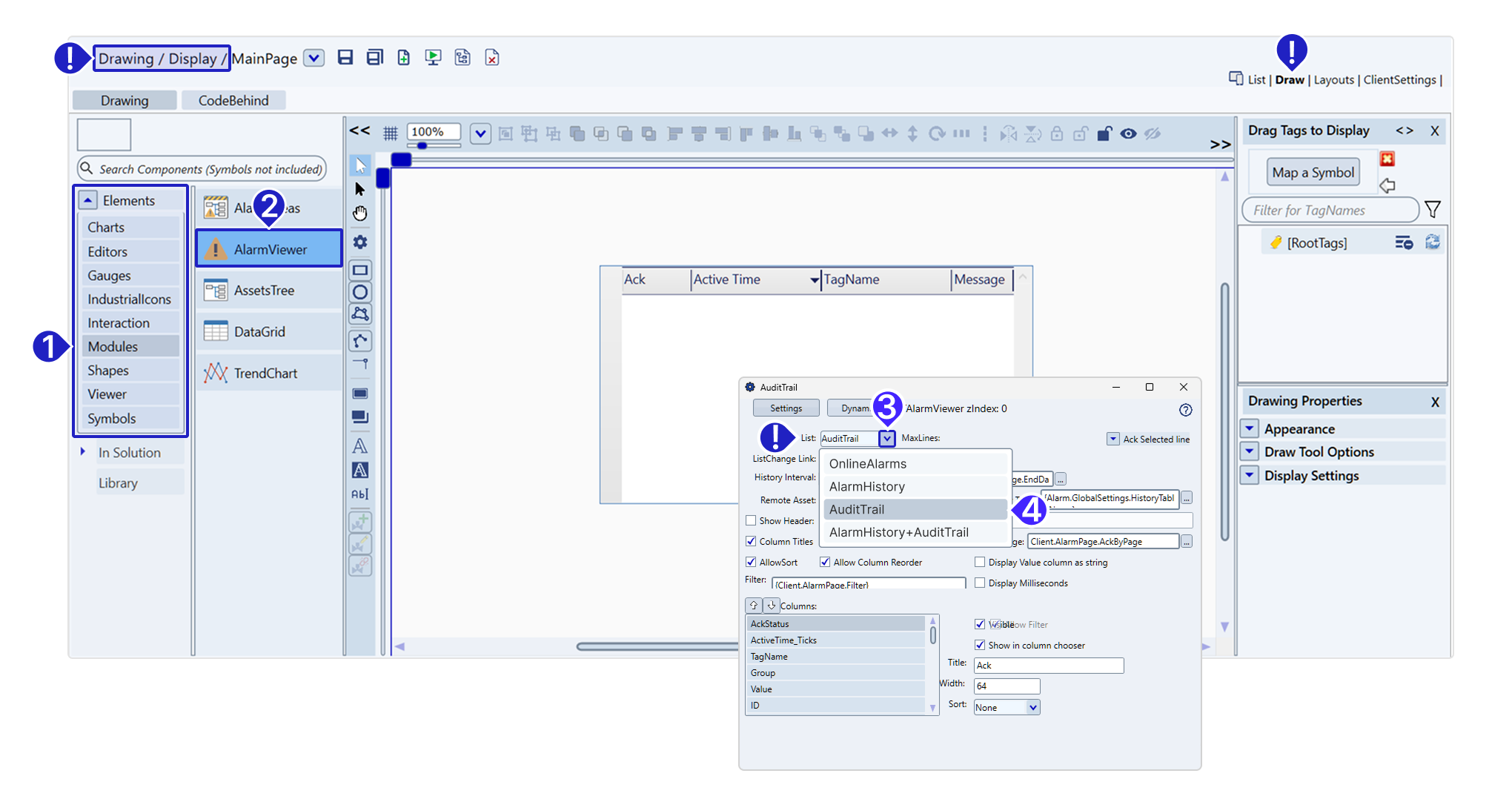Click the refresh icon next to RootTags

point(1433,242)
